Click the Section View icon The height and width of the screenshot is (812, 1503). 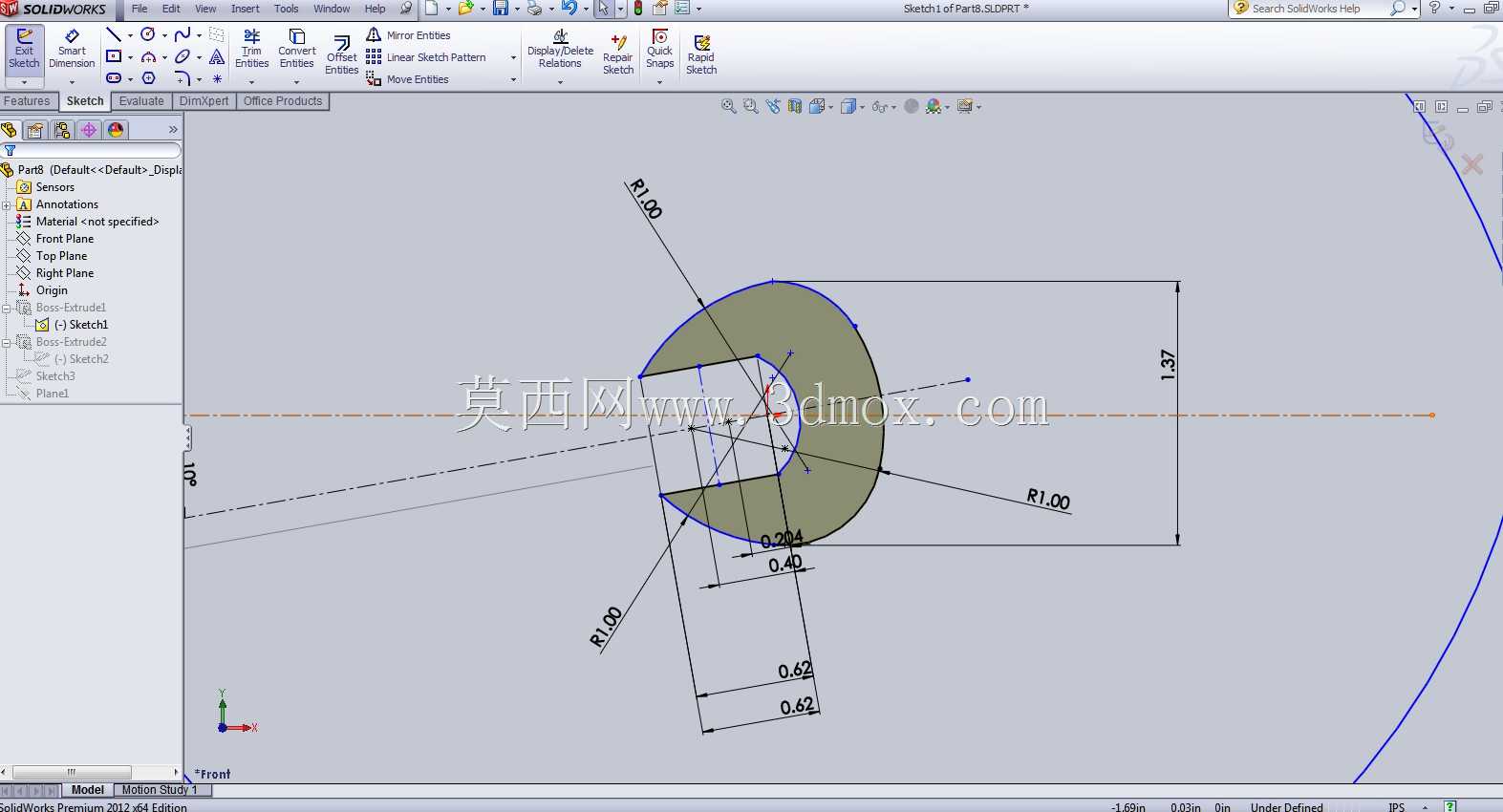[x=795, y=107]
